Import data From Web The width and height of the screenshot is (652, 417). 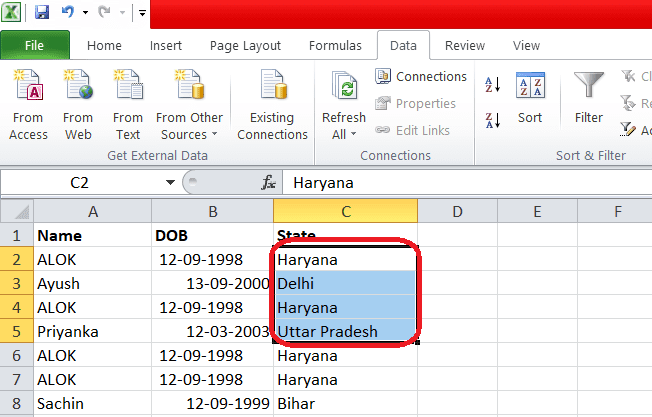(78, 105)
